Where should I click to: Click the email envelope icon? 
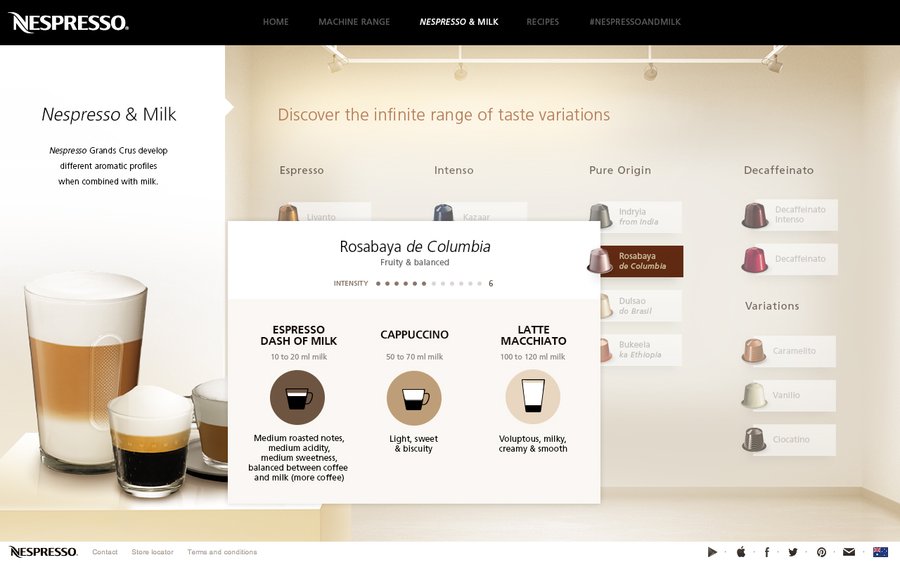pyautogui.click(x=849, y=552)
